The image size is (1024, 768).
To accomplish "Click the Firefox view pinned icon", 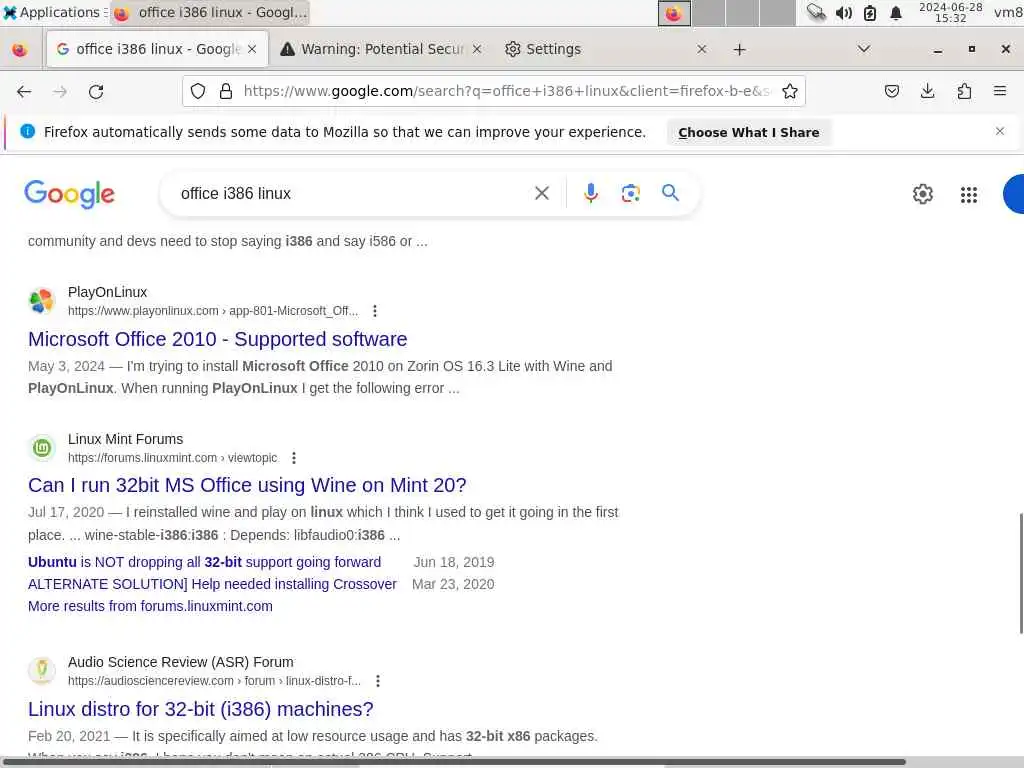I will tap(20, 50).
